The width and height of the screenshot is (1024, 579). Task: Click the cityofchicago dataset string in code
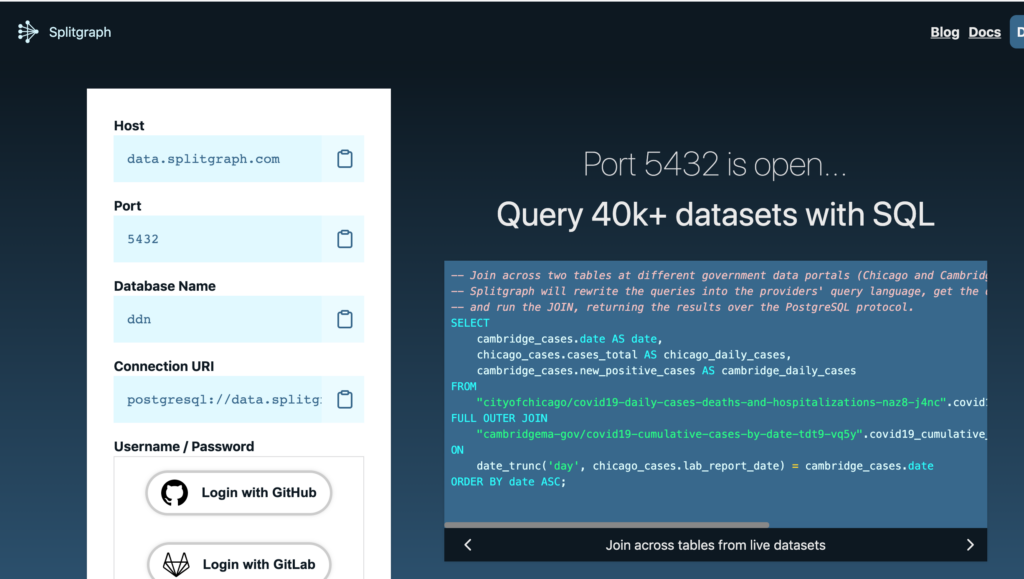click(x=711, y=402)
